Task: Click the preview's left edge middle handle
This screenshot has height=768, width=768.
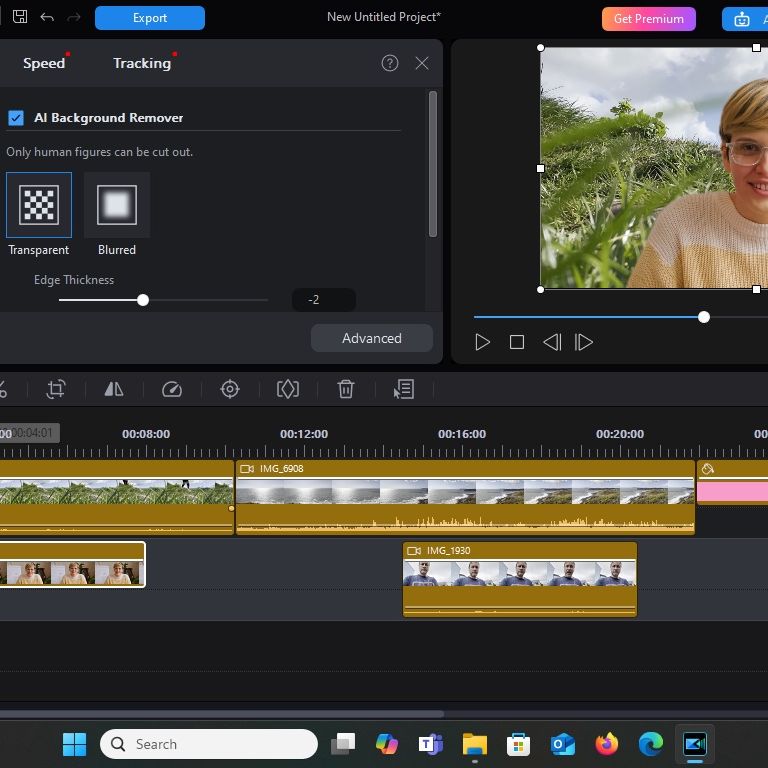Action: [x=540, y=168]
